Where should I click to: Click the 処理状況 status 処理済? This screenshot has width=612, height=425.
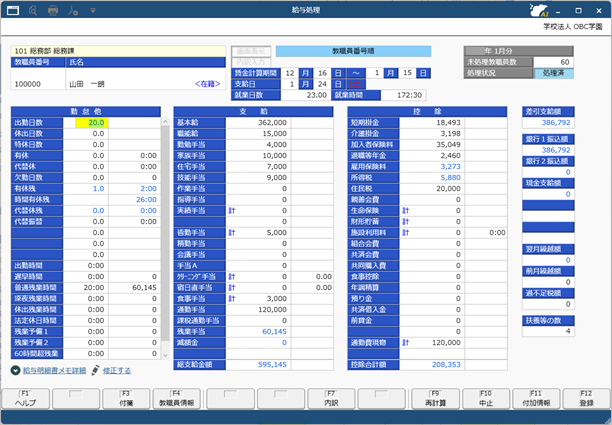point(553,73)
